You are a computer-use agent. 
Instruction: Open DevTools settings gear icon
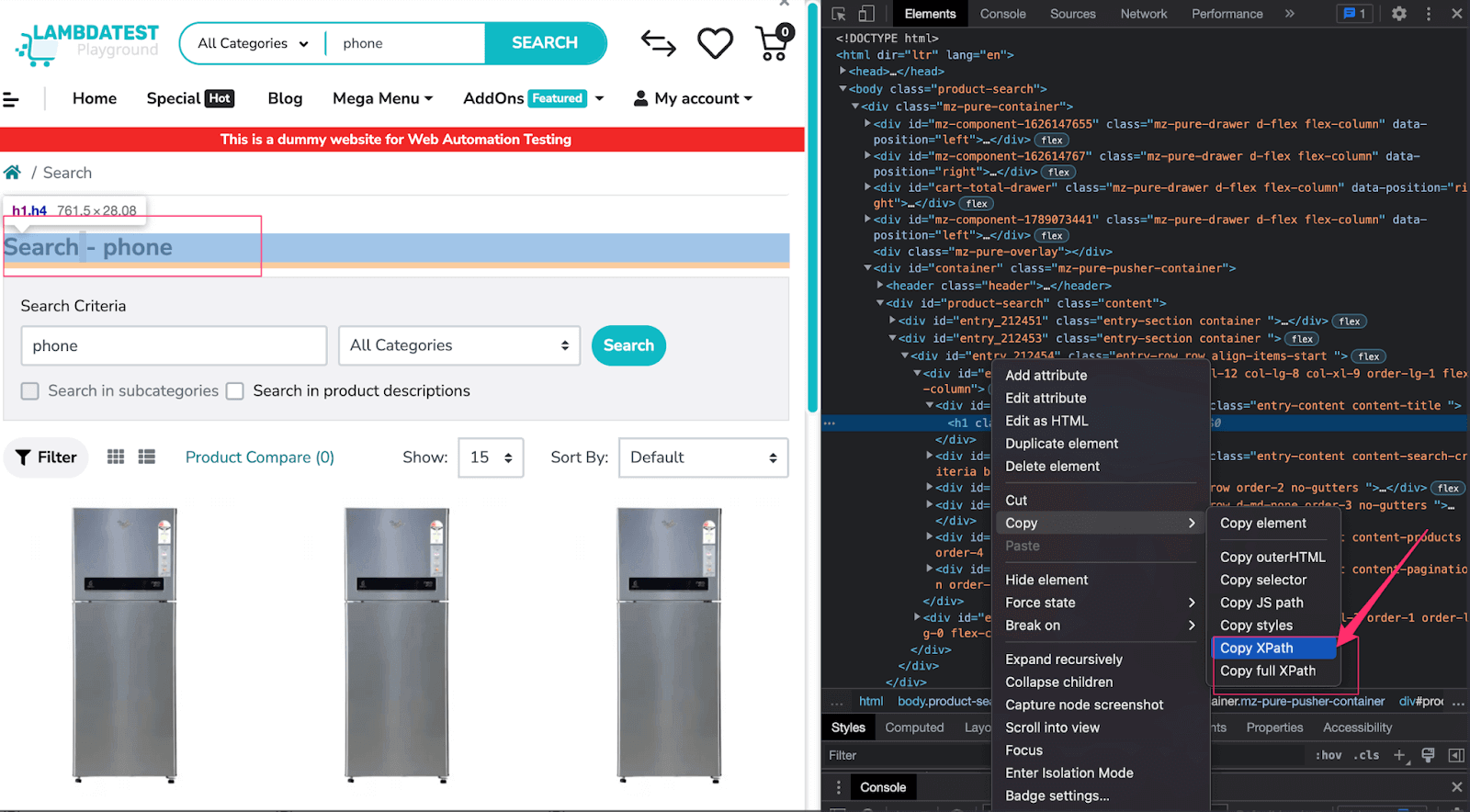click(1399, 14)
